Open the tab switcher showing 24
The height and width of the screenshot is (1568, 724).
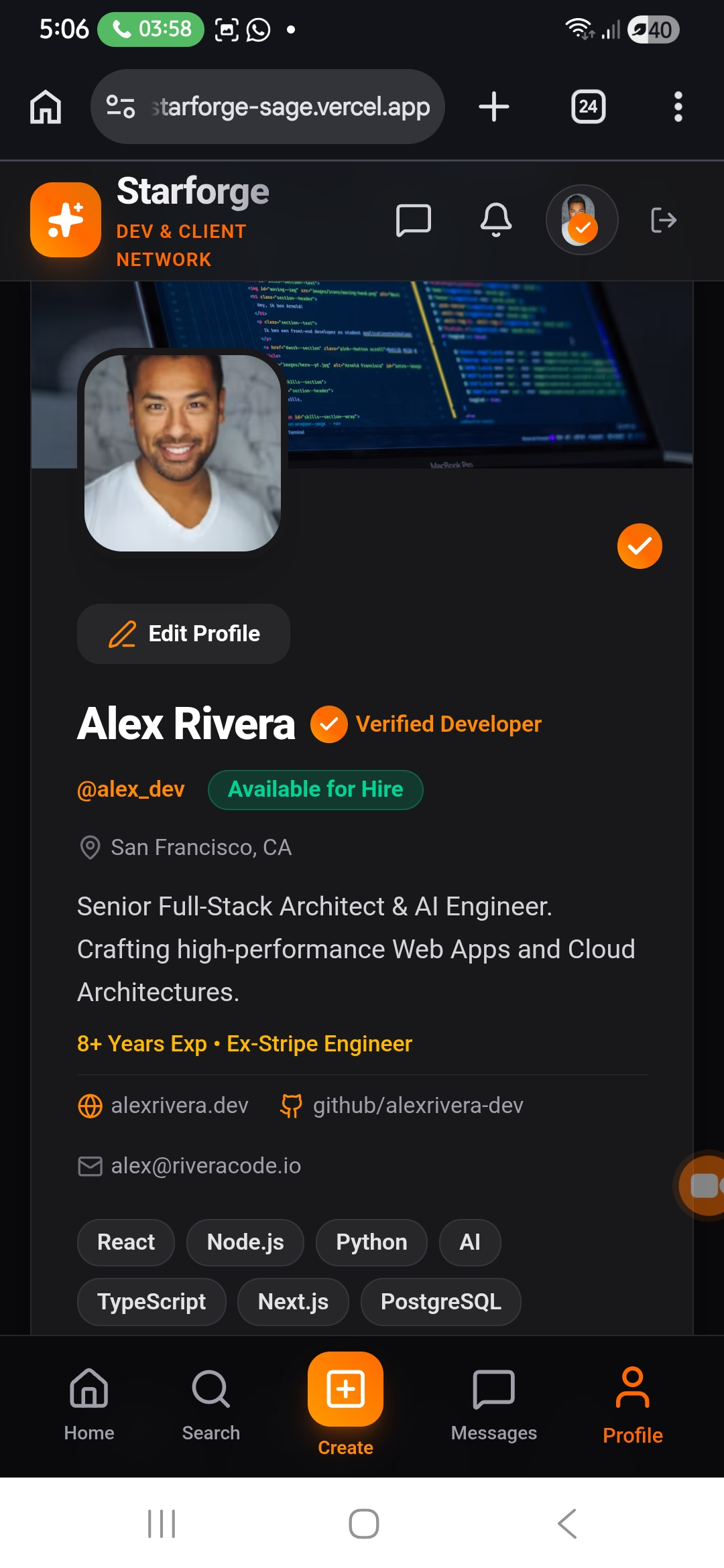588,107
